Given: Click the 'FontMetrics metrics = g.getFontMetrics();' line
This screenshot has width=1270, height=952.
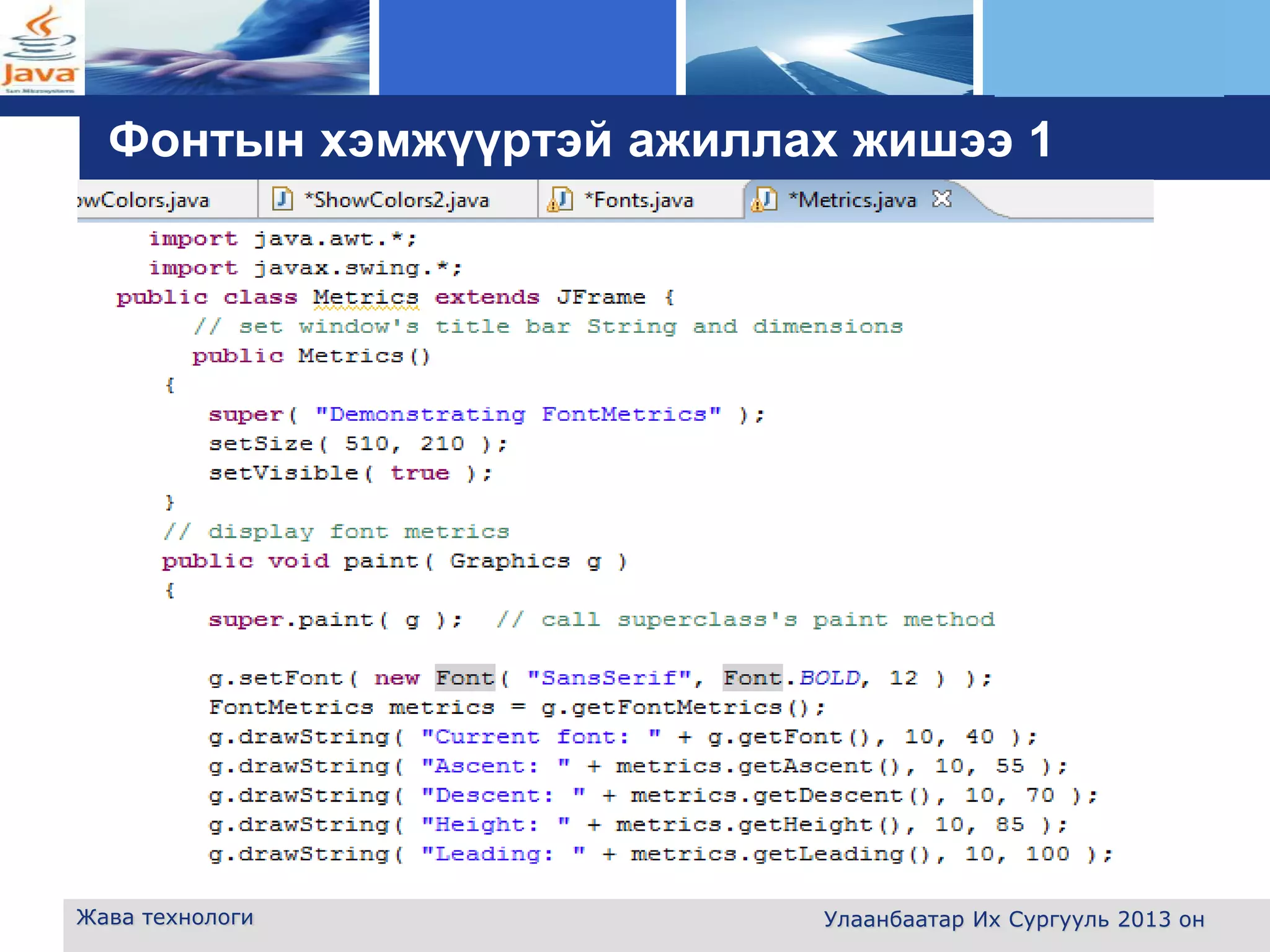Looking at the screenshot, I should click(517, 708).
